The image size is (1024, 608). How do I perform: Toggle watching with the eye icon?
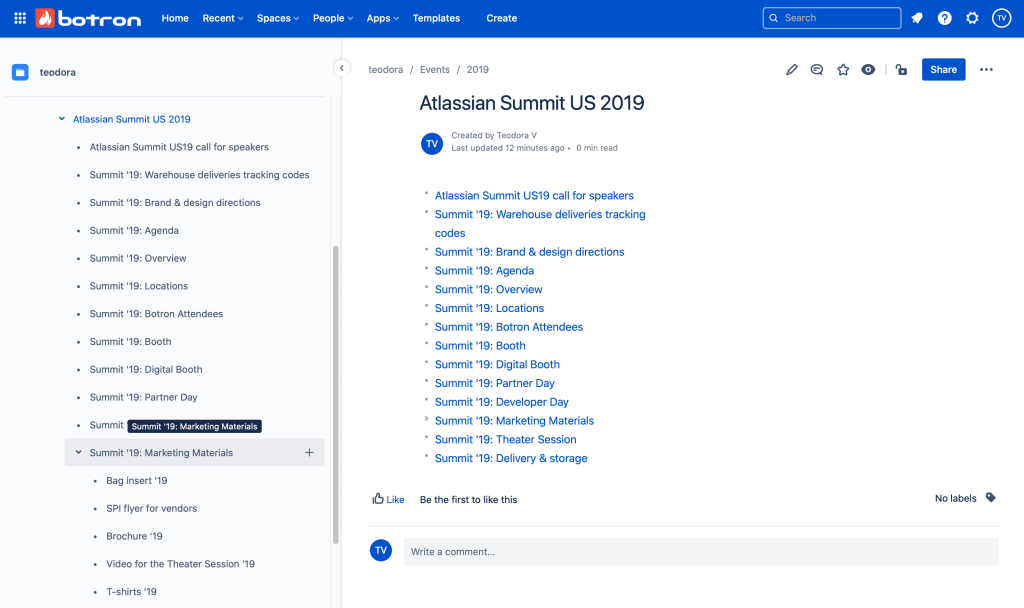868,69
